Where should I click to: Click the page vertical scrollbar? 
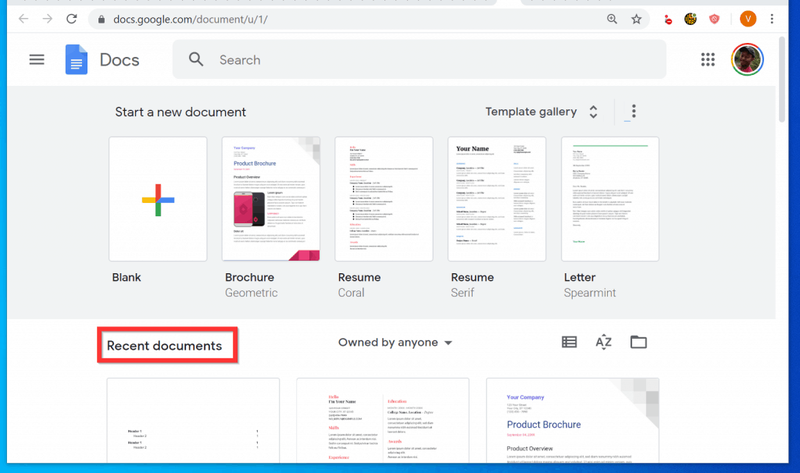[x=782, y=79]
